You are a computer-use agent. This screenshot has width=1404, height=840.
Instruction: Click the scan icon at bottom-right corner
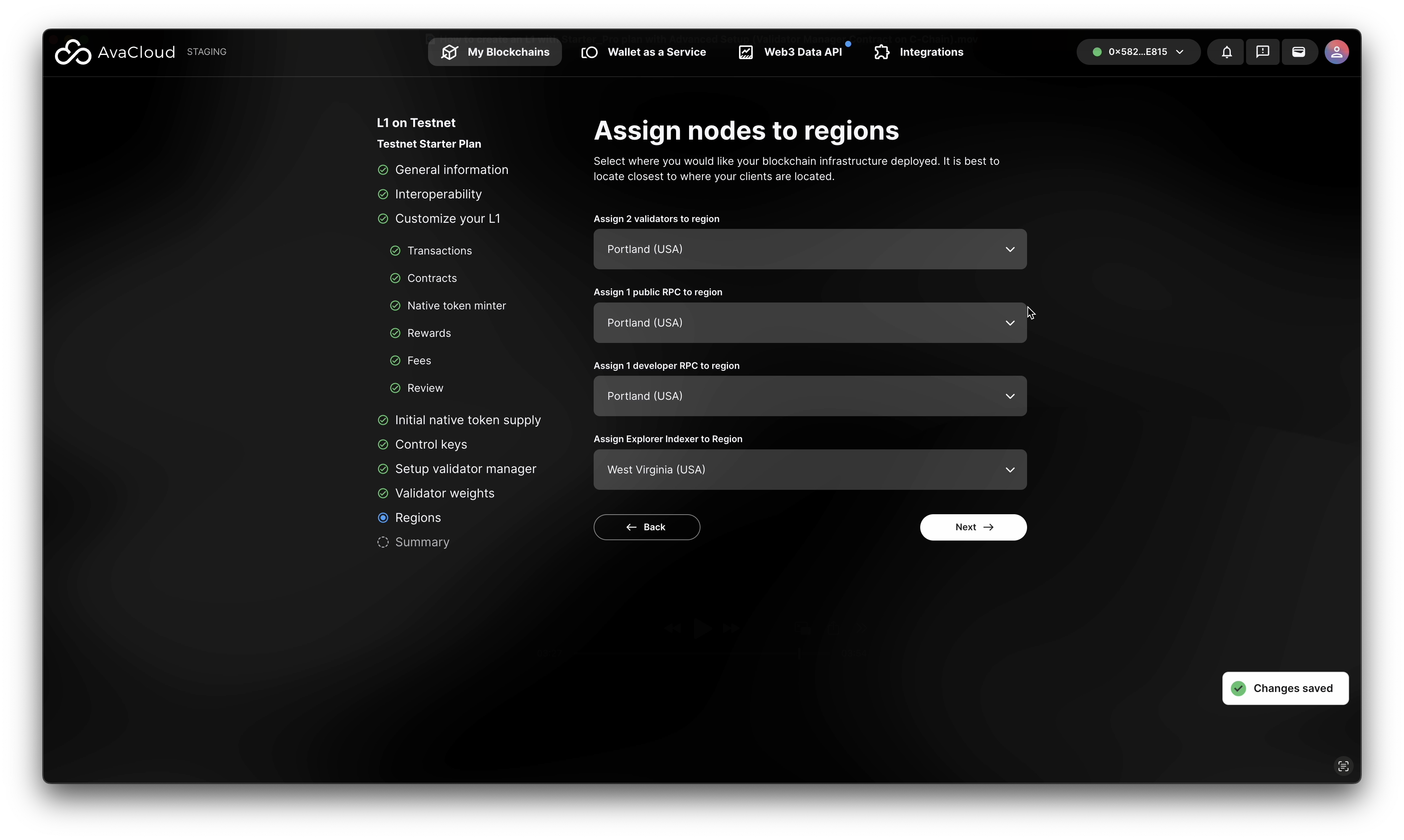pos(1343,766)
